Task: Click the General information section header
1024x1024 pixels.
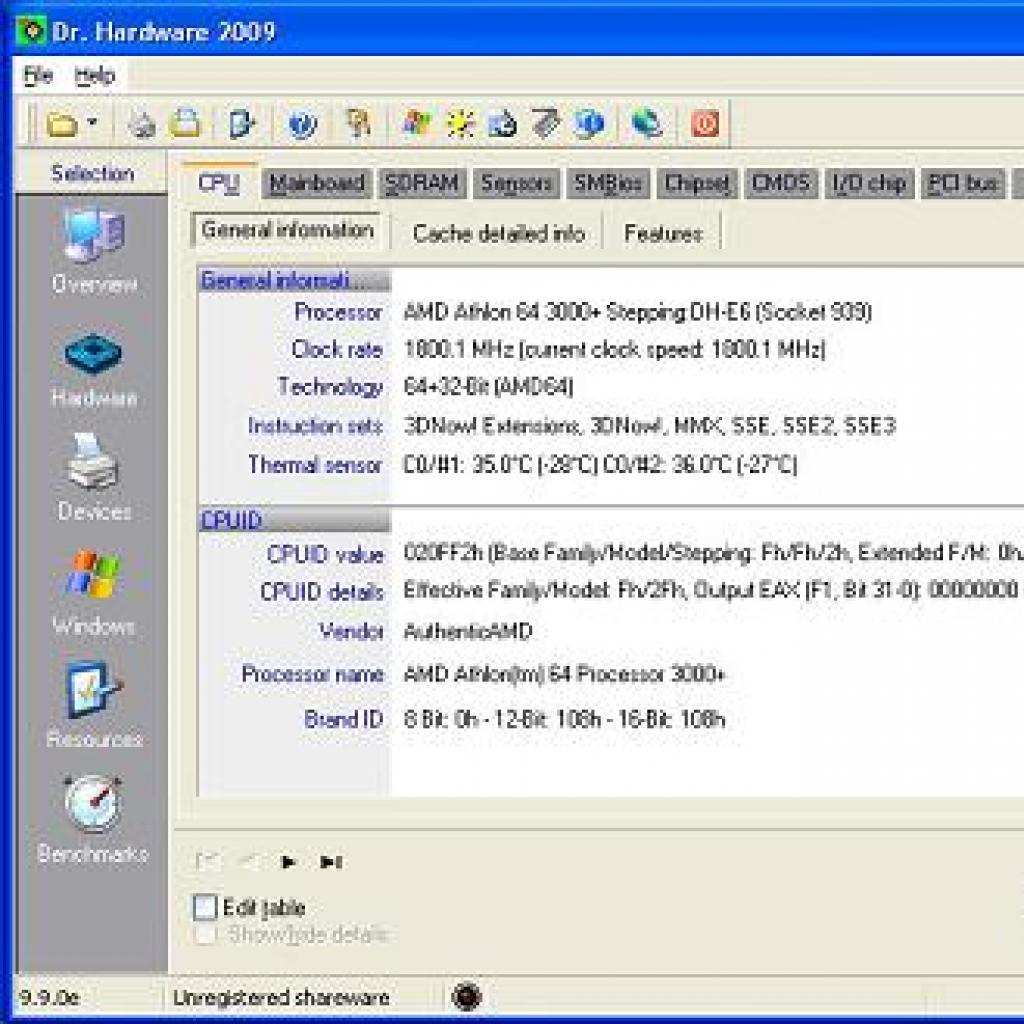Action: 295,280
